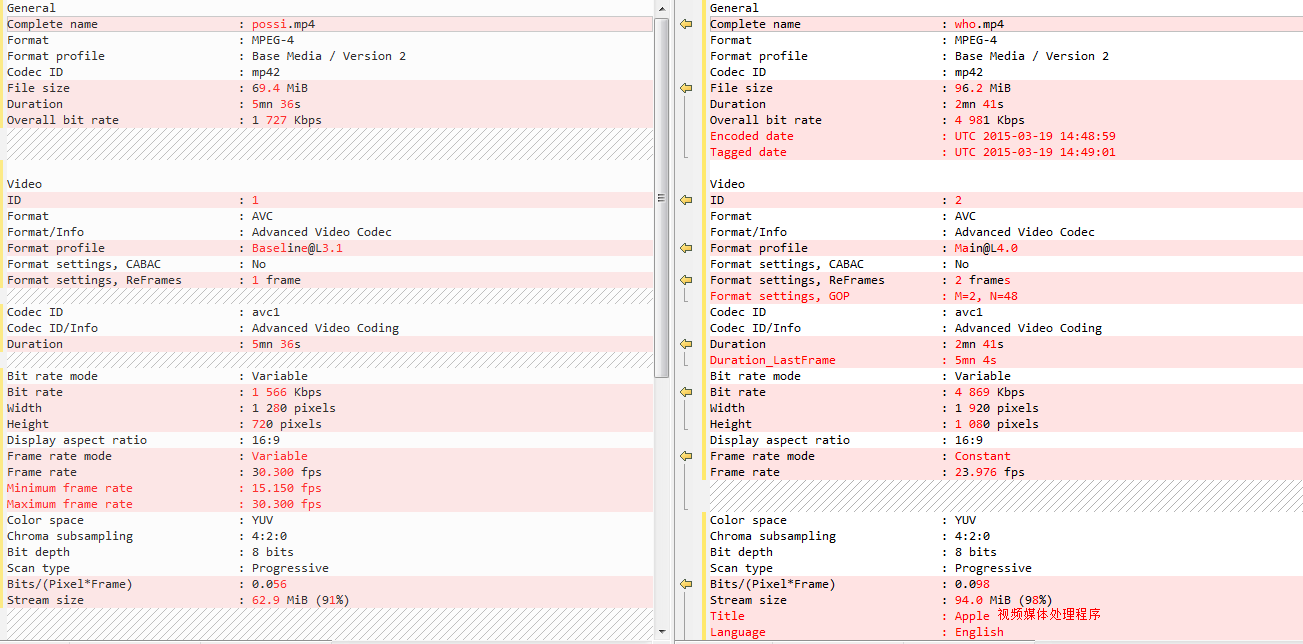This screenshot has width=1303, height=644.
Task: Select the file name who.mp4
Action: 980,24
